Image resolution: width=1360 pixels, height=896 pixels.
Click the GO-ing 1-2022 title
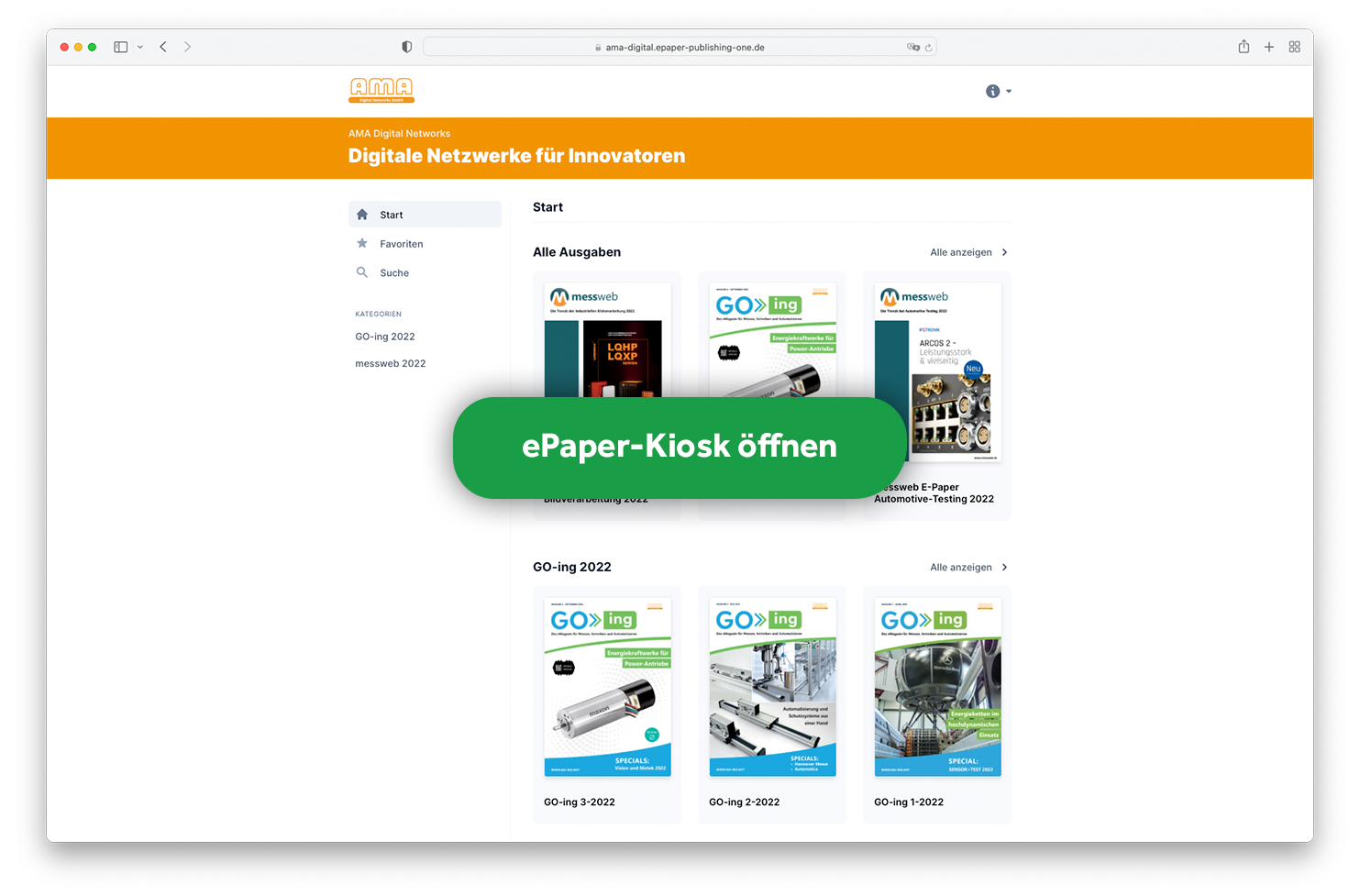click(x=909, y=802)
